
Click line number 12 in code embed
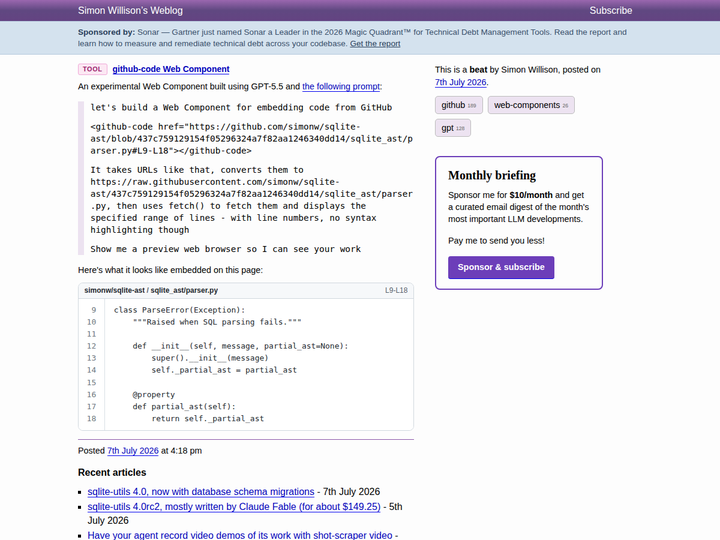(x=91, y=346)
